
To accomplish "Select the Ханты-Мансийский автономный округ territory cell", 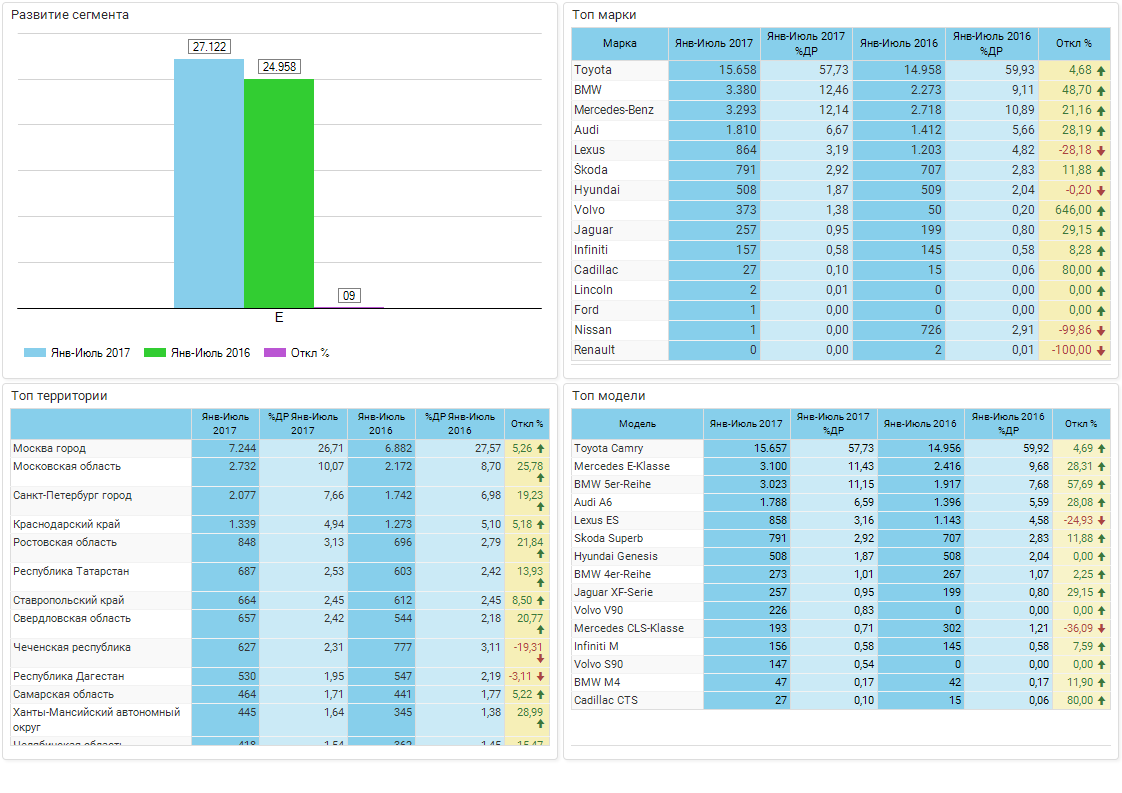I will (101, 720).
